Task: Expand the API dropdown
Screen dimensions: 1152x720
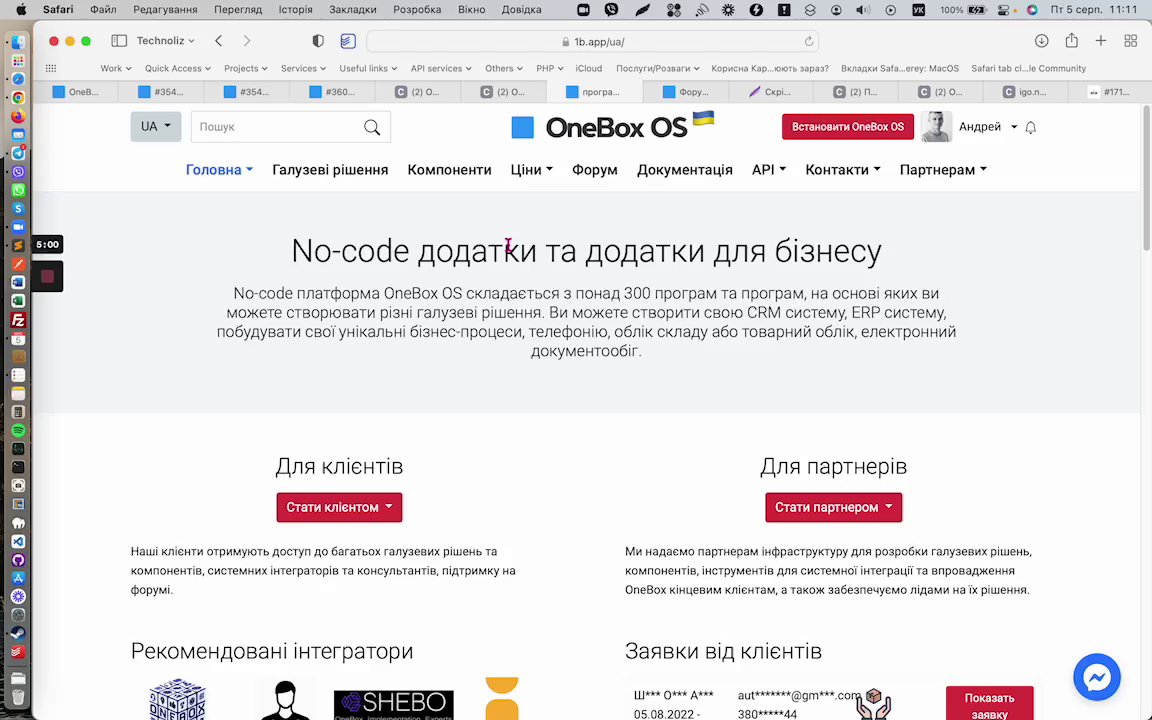Action: (768, 170)
